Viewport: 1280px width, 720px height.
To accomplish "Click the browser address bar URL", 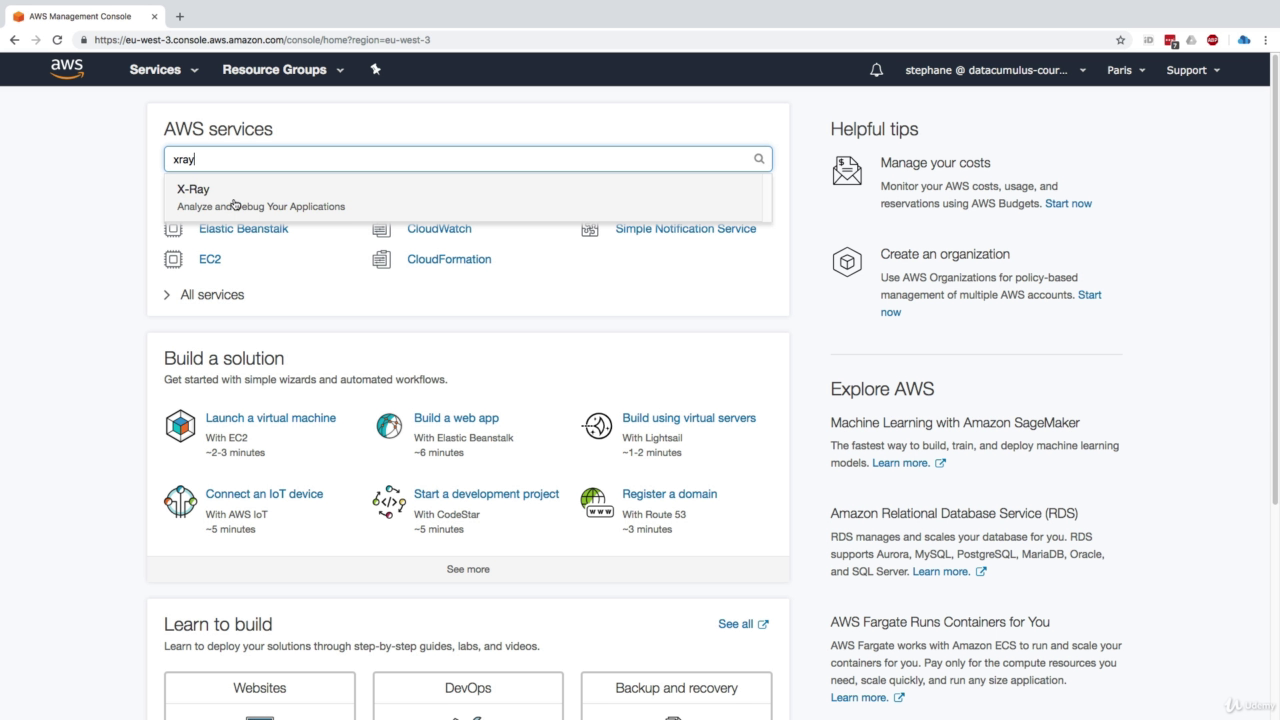I will click(262, 40).
